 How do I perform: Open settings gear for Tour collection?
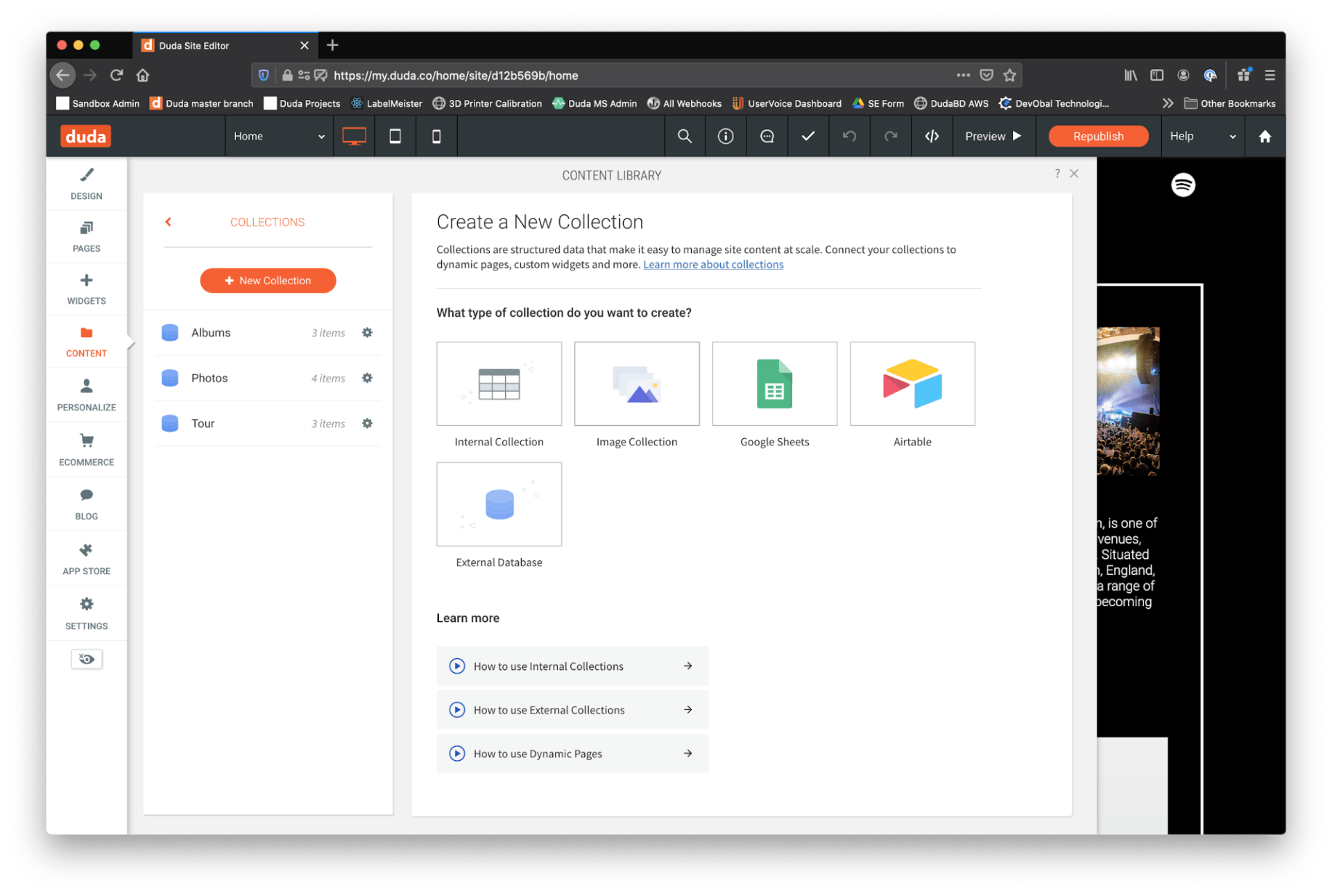pyautogui.click(x=367, y=423)
